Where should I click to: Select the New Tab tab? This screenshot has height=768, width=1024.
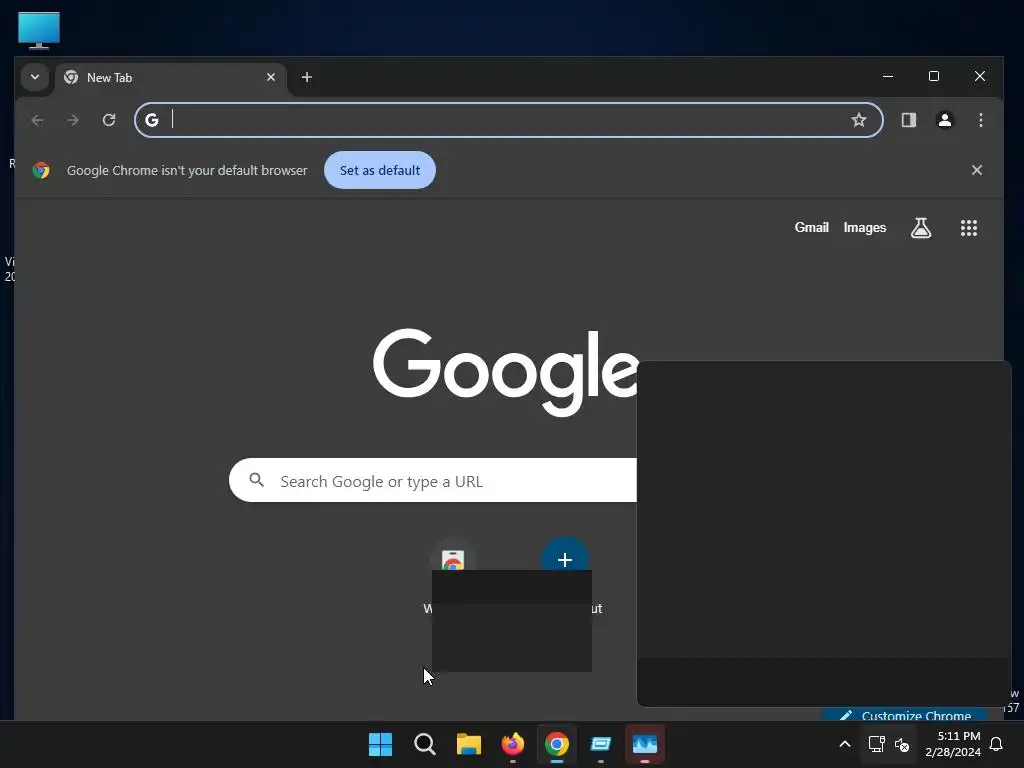(171, 78)
